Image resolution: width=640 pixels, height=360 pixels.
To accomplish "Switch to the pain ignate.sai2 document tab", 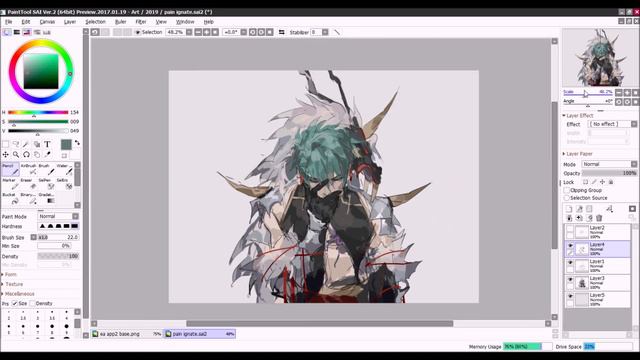I will pyautogui.click(x=200, y=334).
